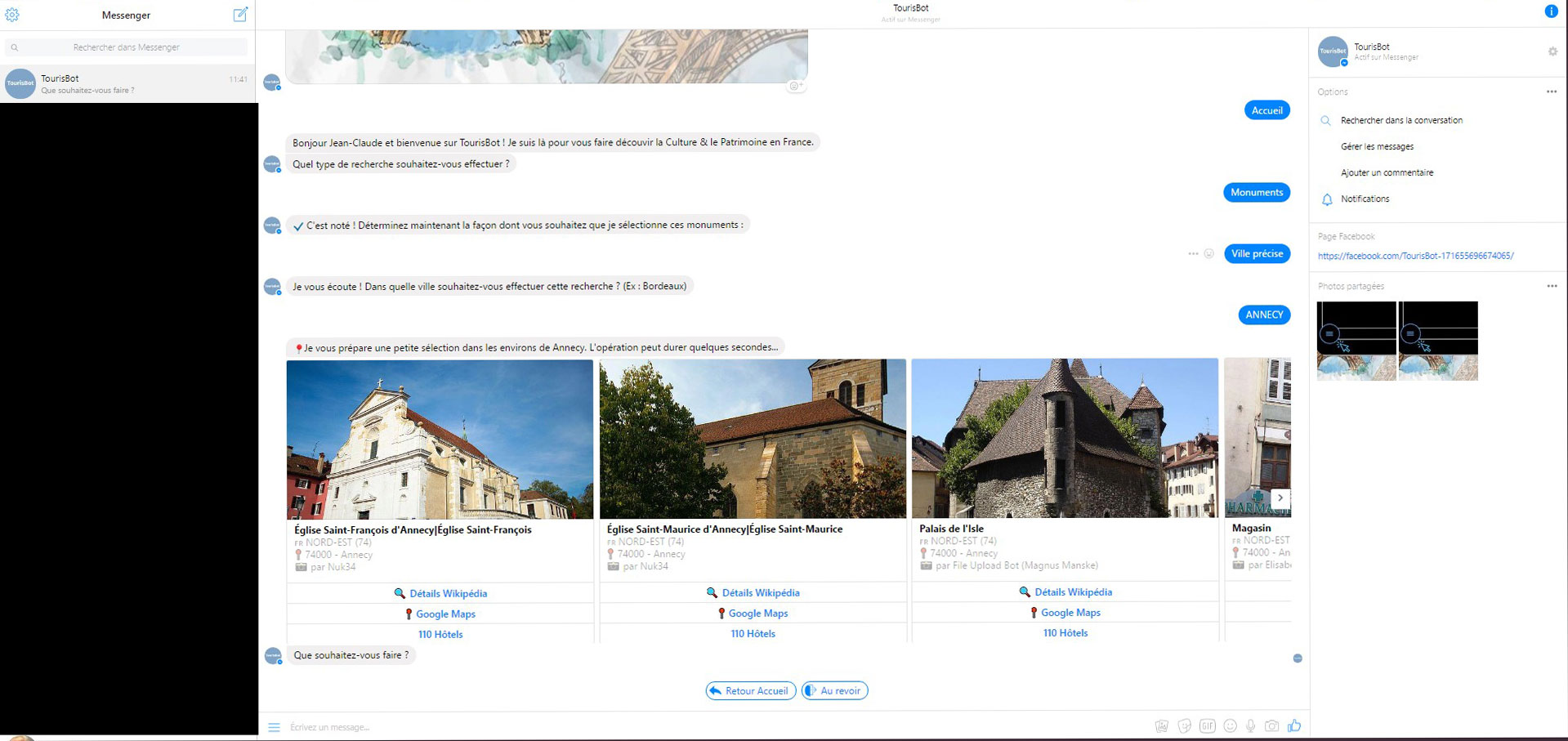Click the TourisBot avatar in the right panel

click(1333, 51)
